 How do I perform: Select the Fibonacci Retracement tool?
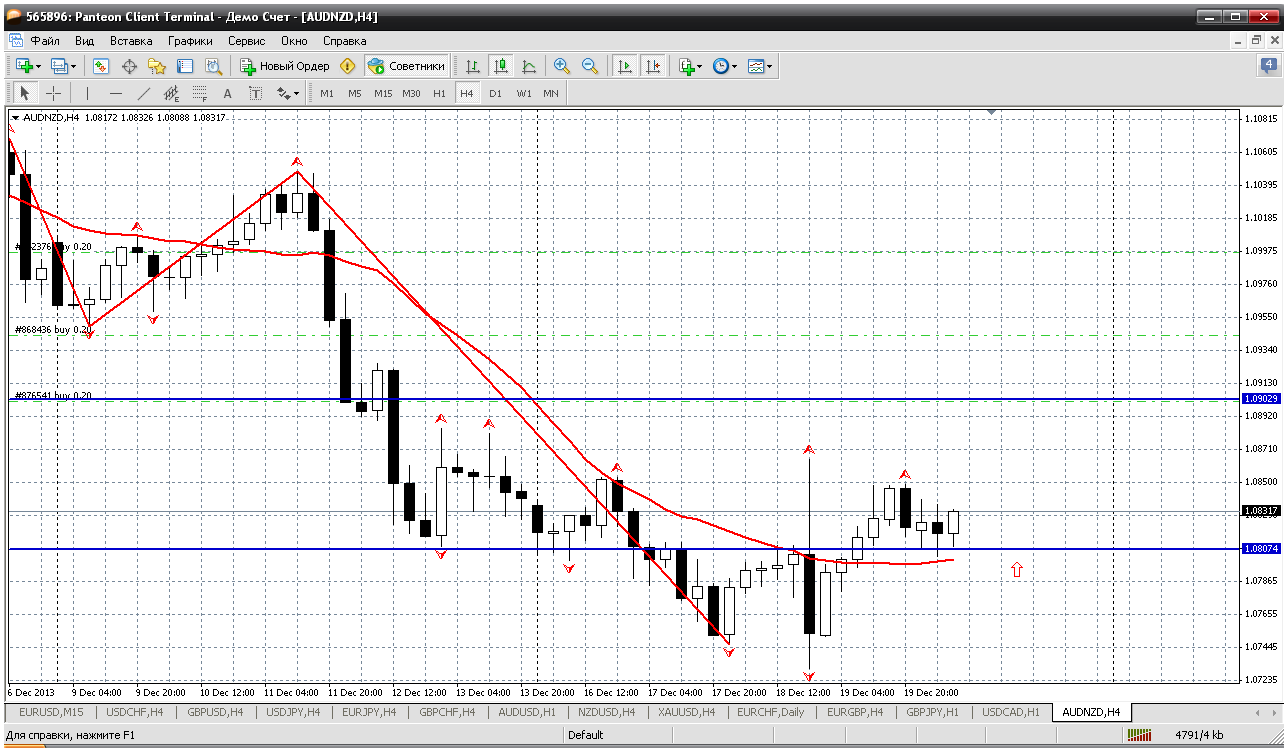(x=199, y=93)
